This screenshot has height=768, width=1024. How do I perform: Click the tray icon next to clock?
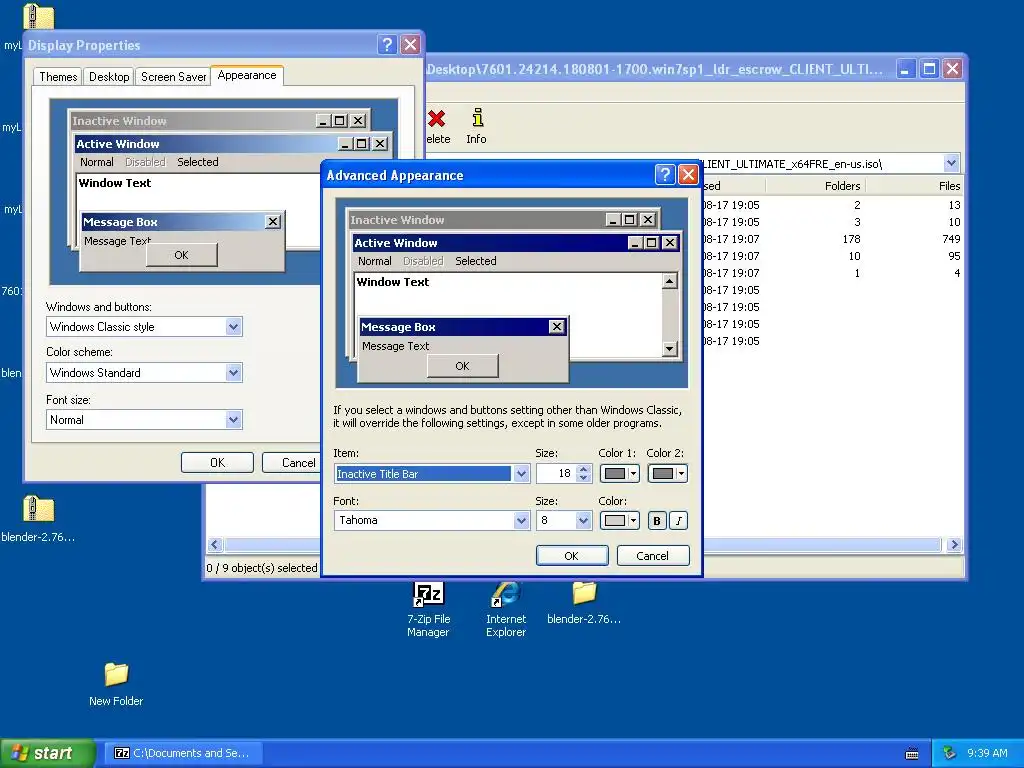pyautogui.click(x=950, y=753)
